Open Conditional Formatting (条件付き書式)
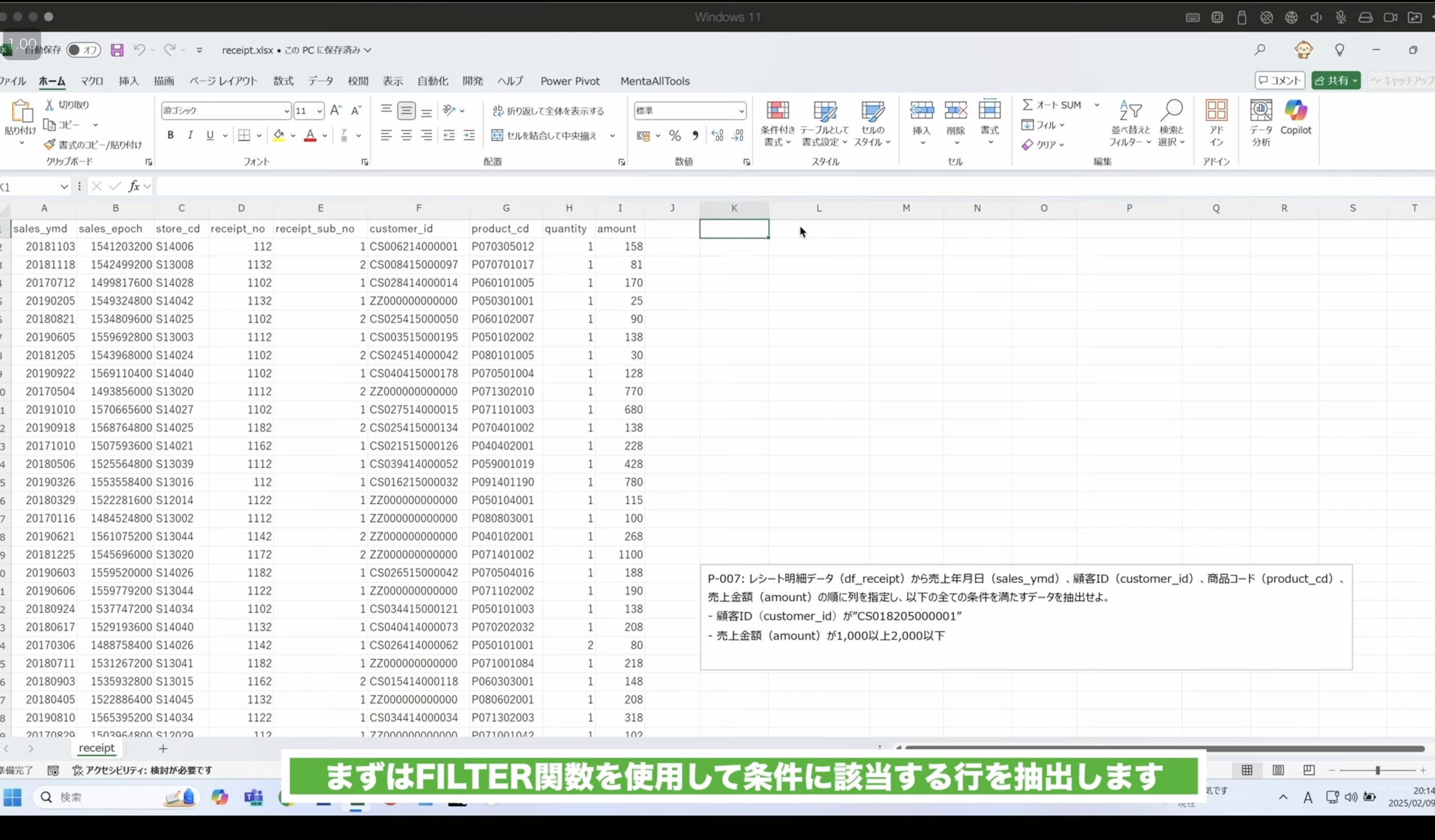The width and height of the screenshot is (1435, 840). click(778, 123)
